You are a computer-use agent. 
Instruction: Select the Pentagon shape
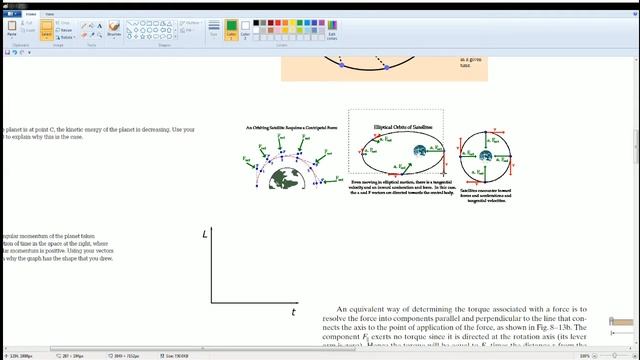pos(143,30)
